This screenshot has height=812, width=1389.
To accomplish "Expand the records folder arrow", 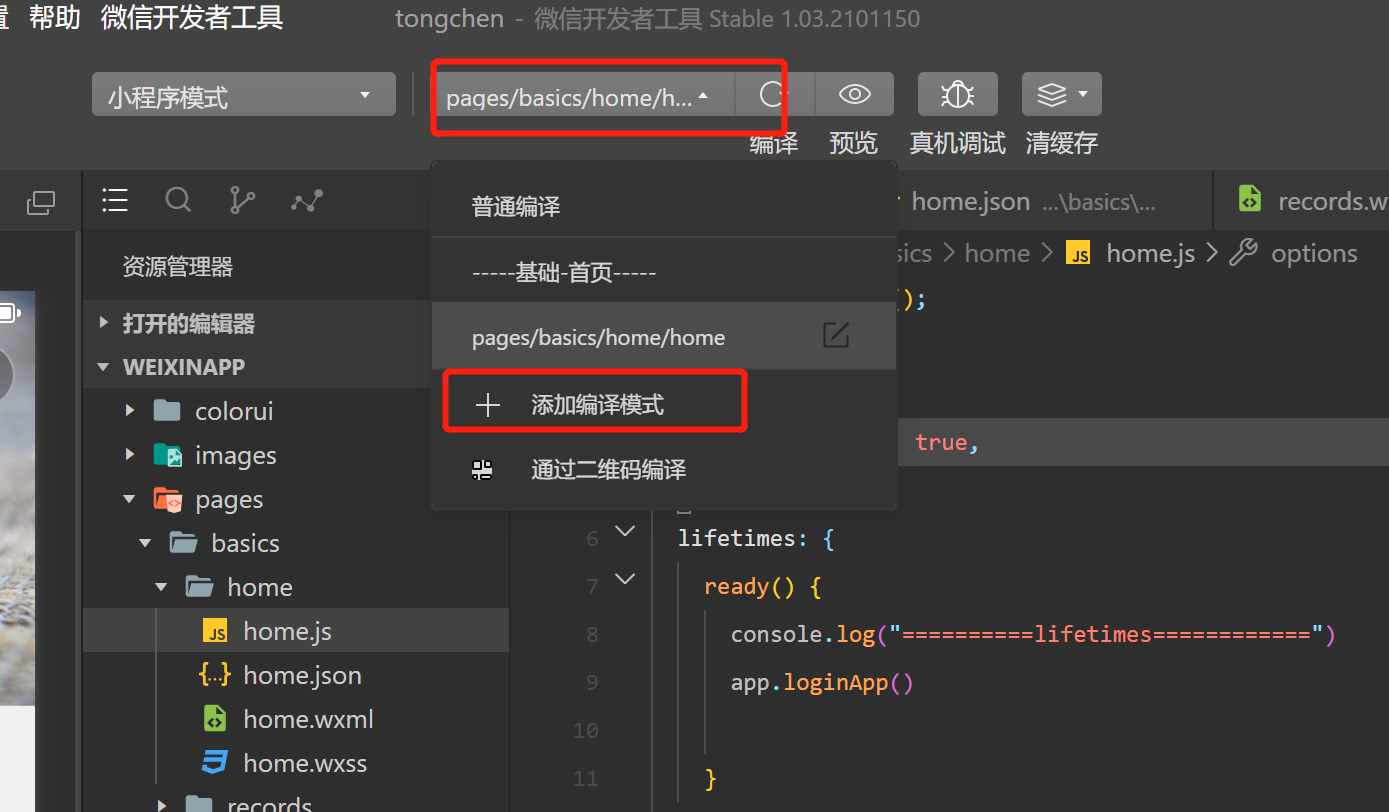I will [x=162, y=804].
